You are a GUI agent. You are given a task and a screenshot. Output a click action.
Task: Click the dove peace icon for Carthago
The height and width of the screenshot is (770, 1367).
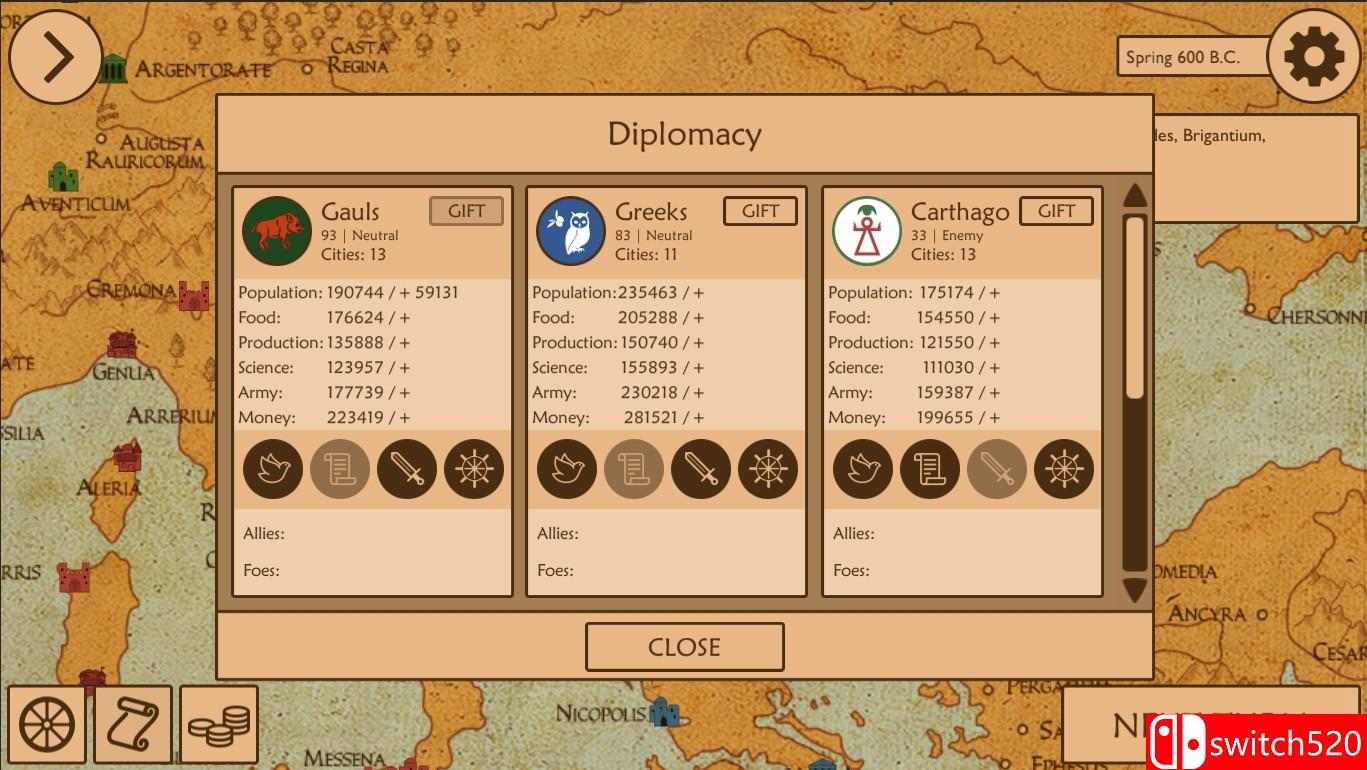pyautogui.click(x=863, y=469)
